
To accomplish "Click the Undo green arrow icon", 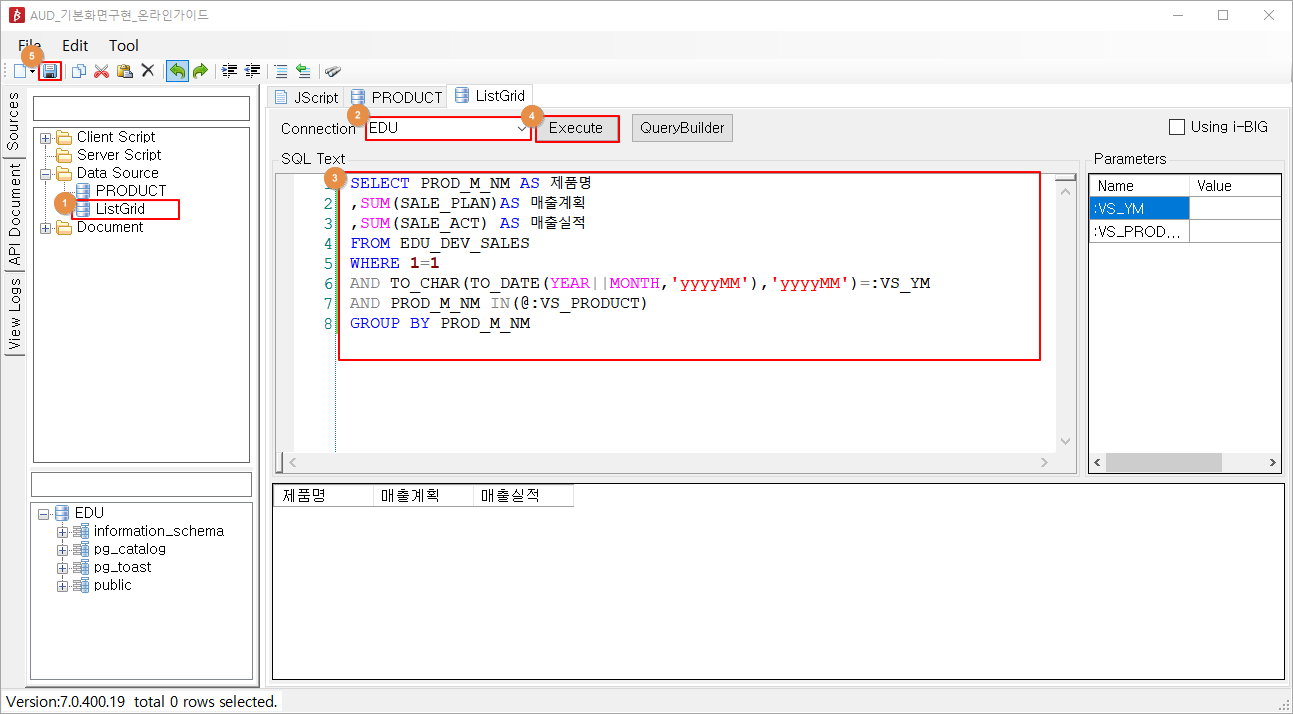I will point(177,71).
